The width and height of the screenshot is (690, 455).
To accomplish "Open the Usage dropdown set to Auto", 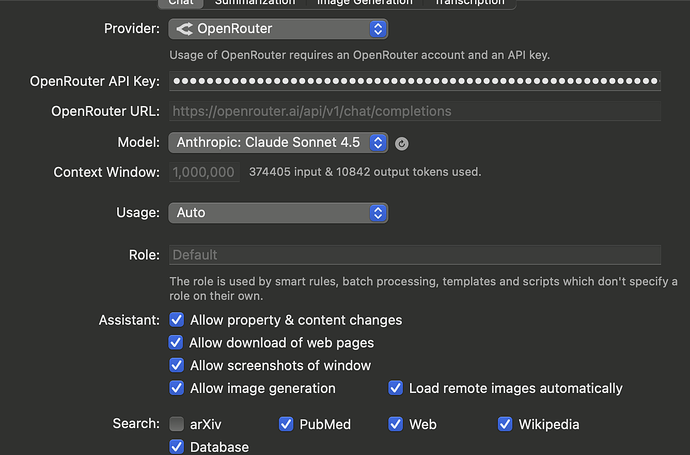I will 278,212.
